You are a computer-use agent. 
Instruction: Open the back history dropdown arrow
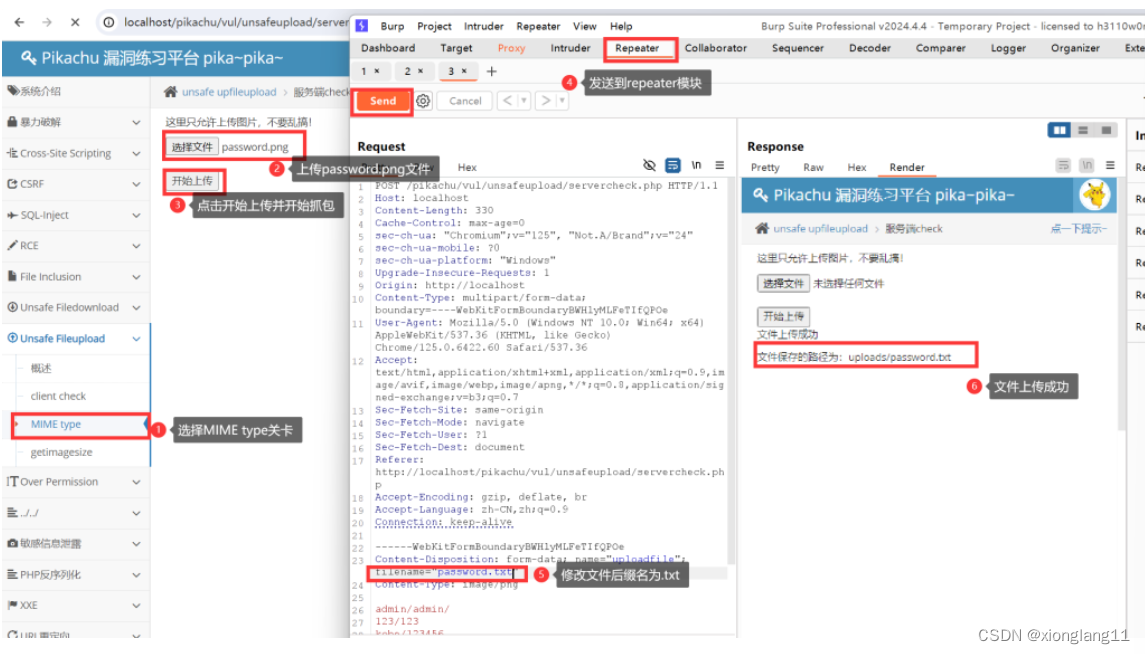[x=524, y=101]
